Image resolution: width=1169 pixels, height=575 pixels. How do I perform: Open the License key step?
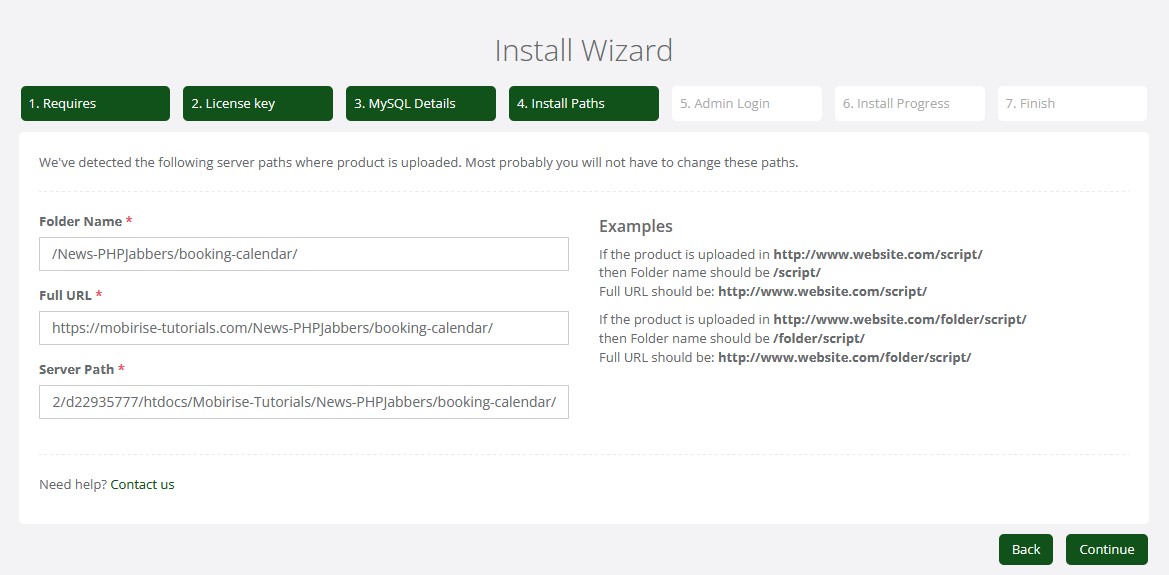click(x=257, y=104)
